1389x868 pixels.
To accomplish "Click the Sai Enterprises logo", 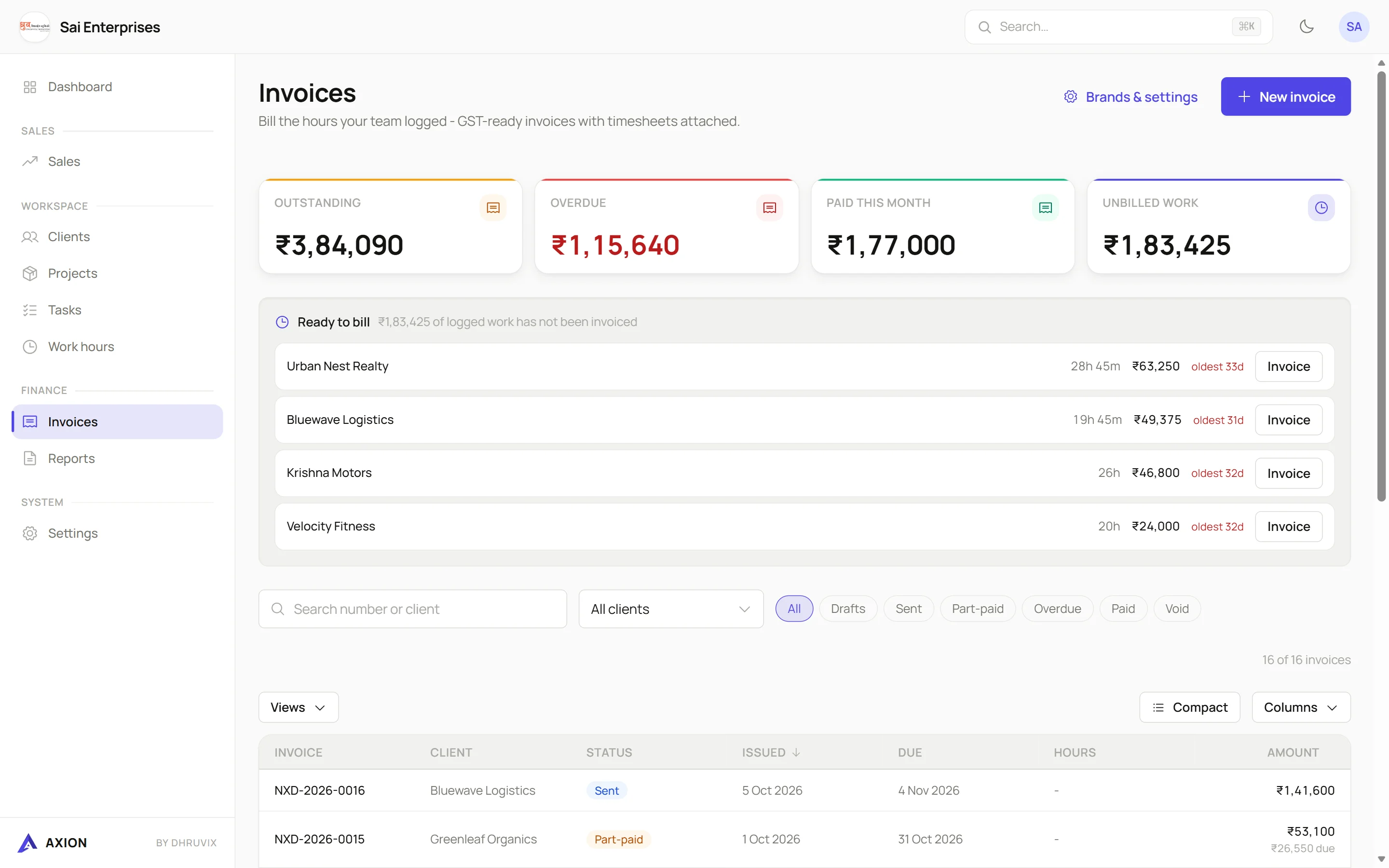I will pos(34,27).
